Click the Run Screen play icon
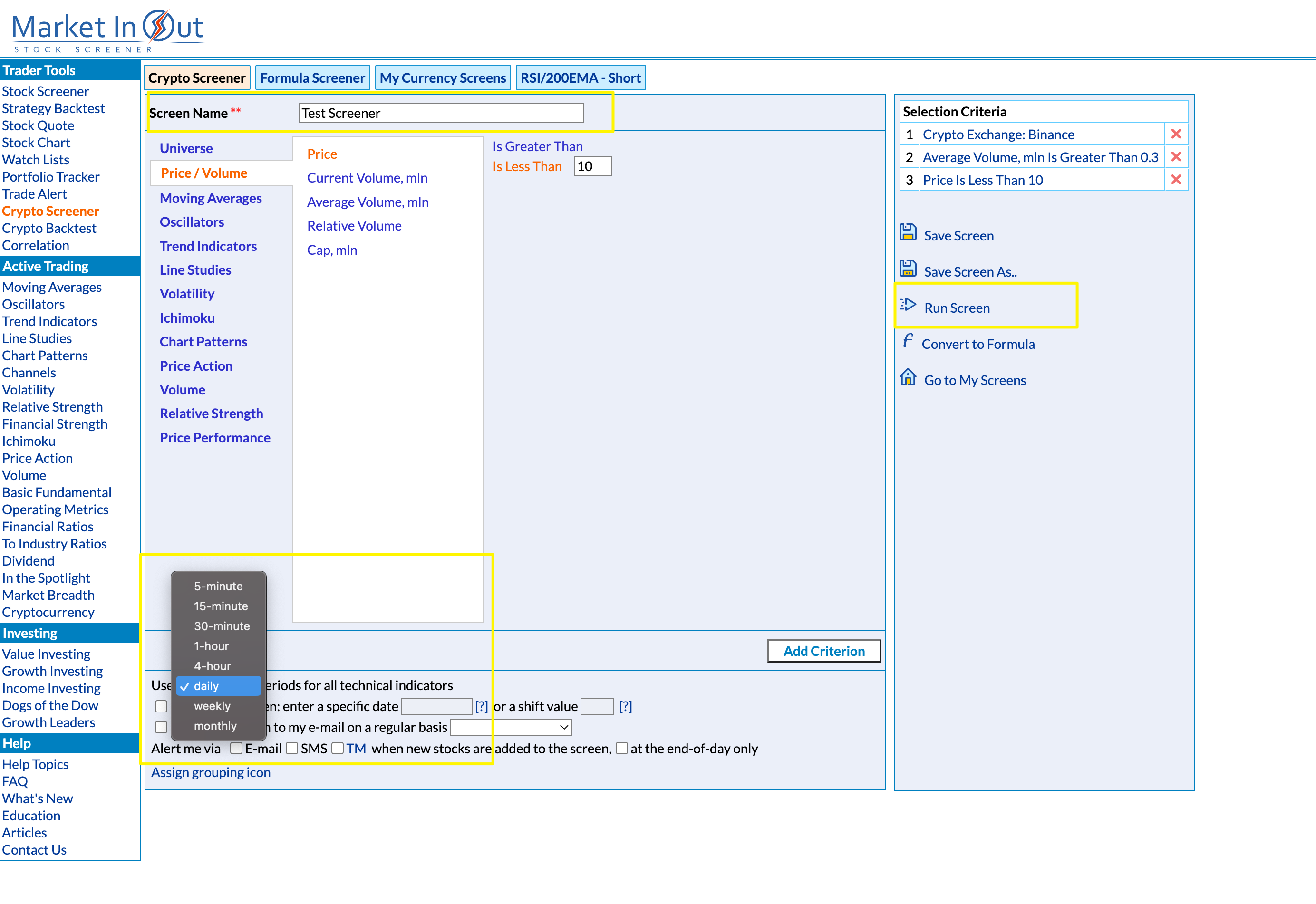This screenshot has width=1316, height=904. click(x=908, y=305)
